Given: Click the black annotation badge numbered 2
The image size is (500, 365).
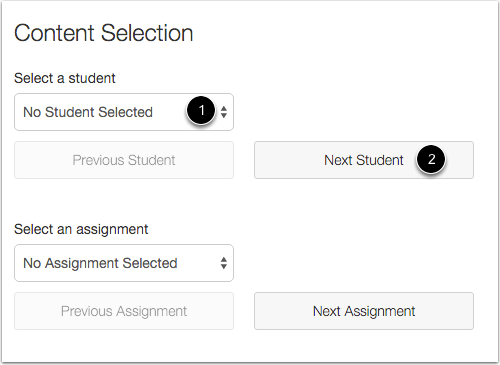Looking at the screenshot, I should pyautogui.click(x=431, y=159).
